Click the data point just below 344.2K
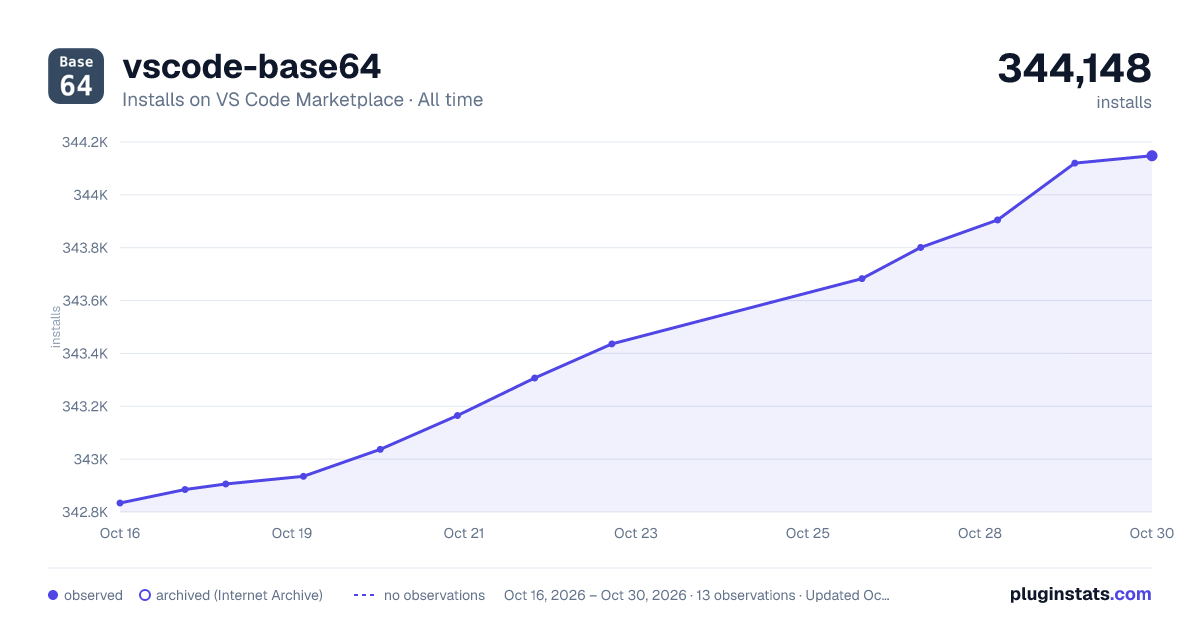1200x630 pixels. pyautogui.click(x=1075, y=163)
